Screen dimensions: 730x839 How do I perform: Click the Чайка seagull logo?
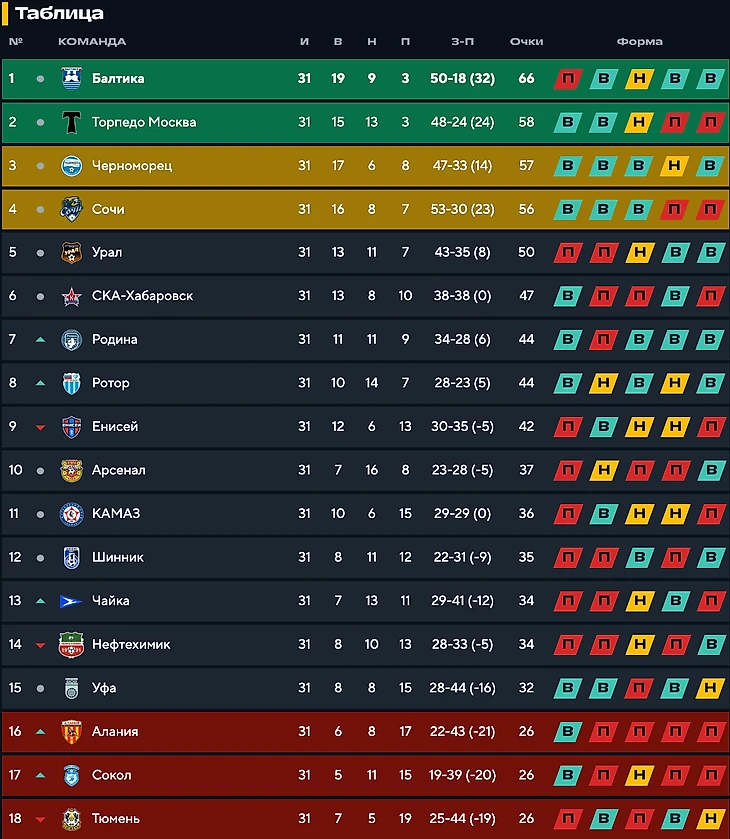pyautogui.click(x=71, y=601)
